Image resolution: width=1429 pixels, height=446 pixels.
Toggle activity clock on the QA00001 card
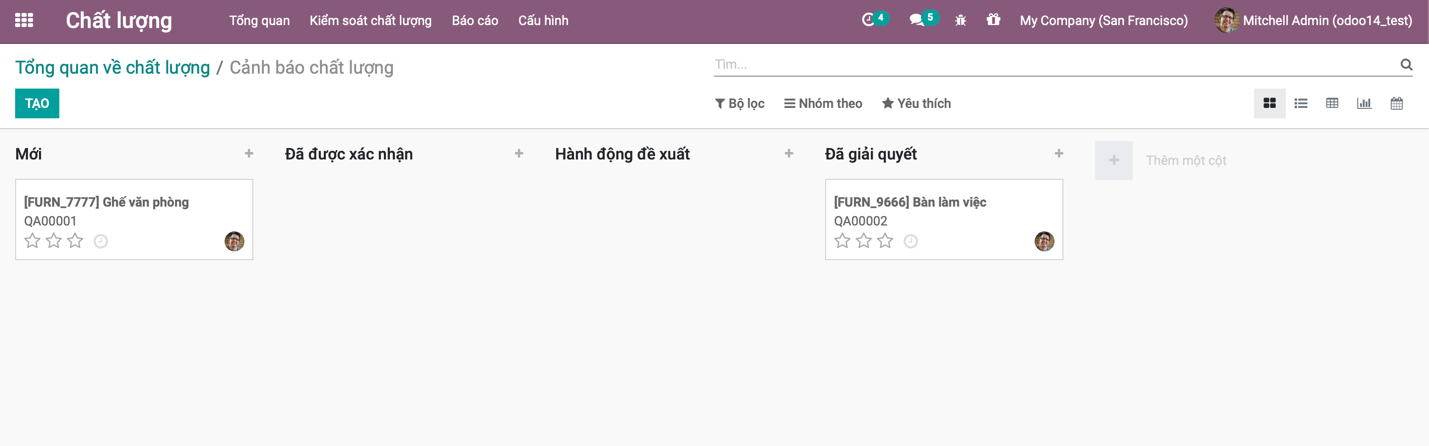pos(101,241)
